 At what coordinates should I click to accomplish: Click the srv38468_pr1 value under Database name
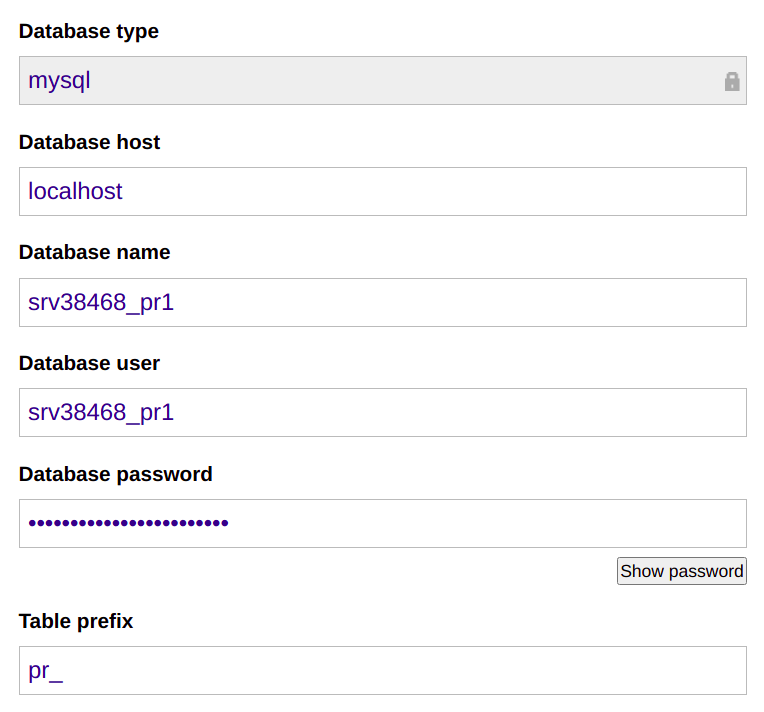(101, 302)
